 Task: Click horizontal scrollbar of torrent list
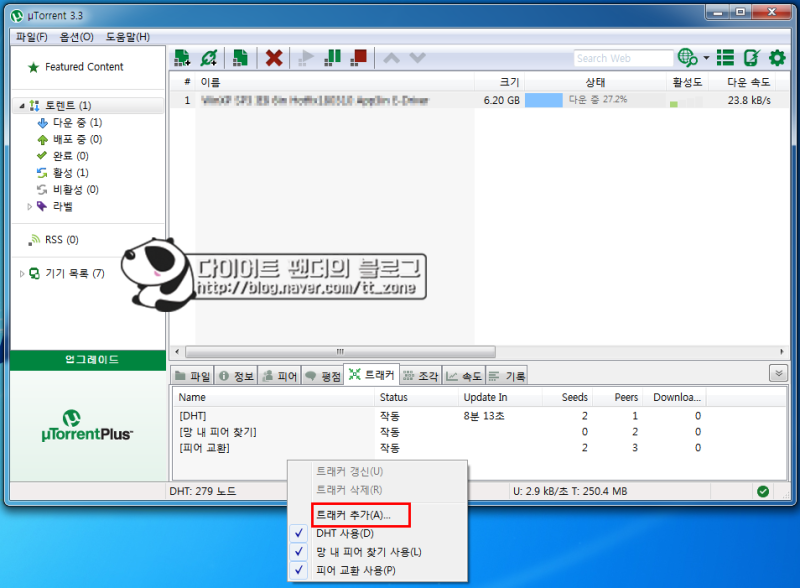pos(340,352)
